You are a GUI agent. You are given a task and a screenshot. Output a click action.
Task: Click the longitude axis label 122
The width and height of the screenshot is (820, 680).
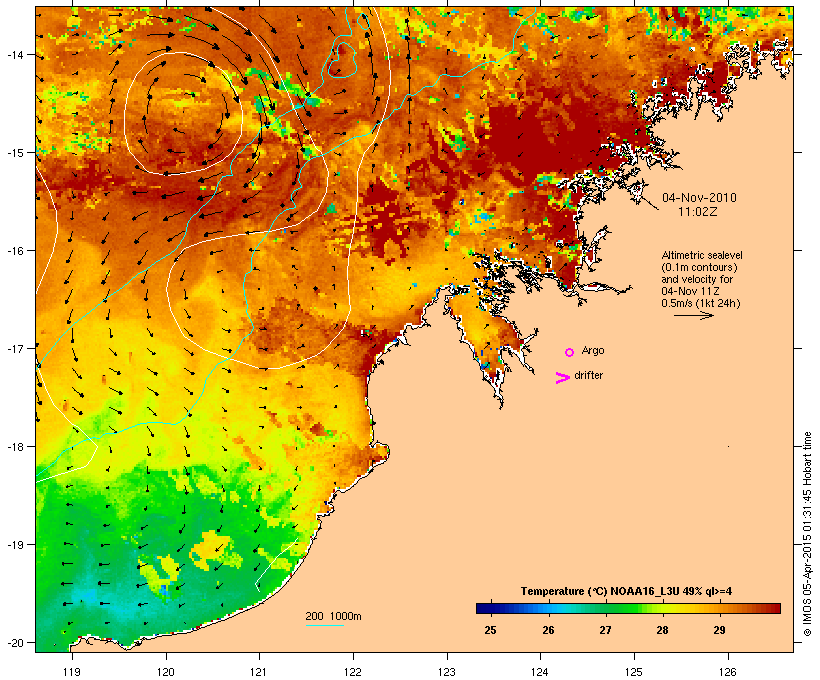click(353, 672)
